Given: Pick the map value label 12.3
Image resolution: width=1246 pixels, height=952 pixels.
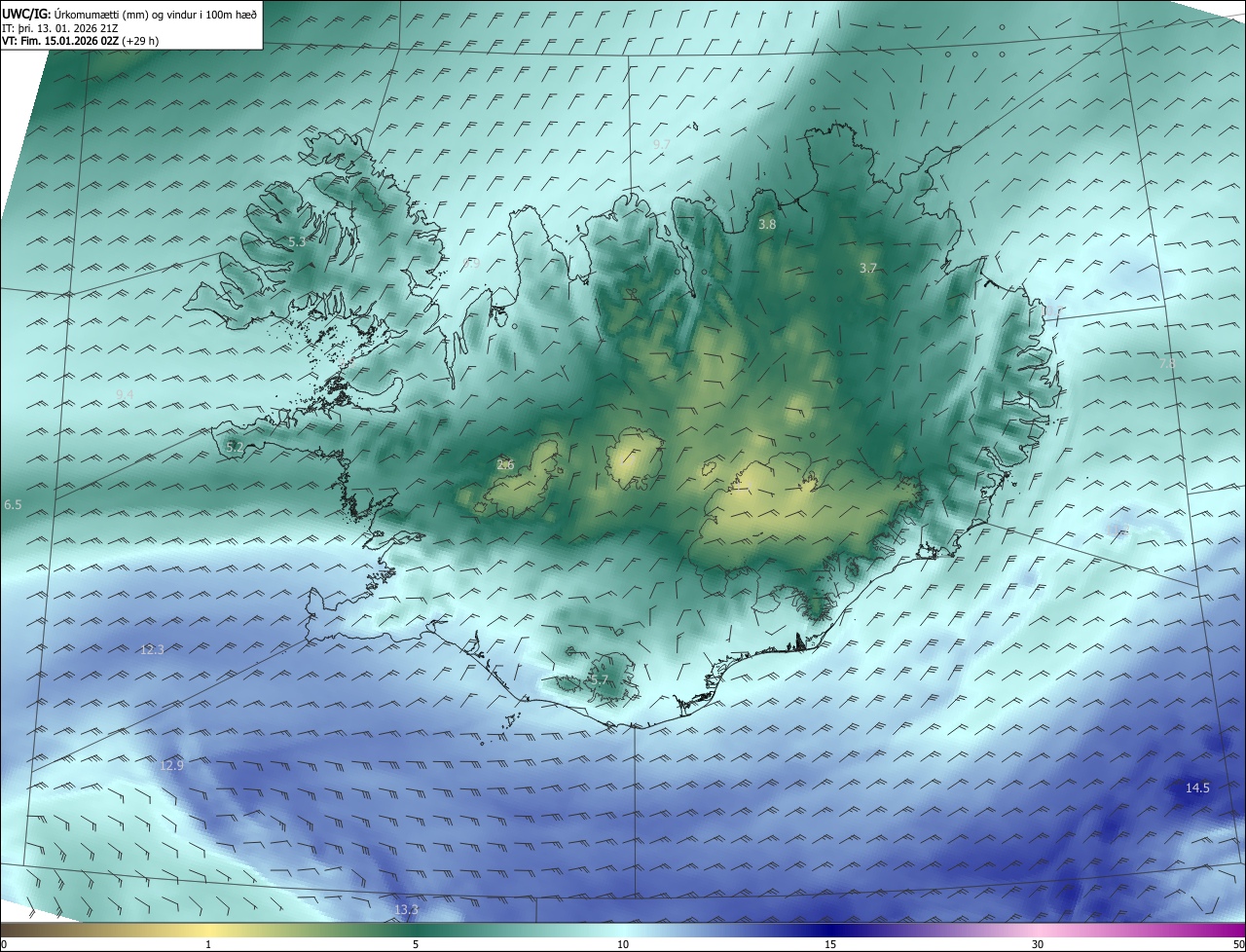Looking at the screenshot, I should [153, 649].
